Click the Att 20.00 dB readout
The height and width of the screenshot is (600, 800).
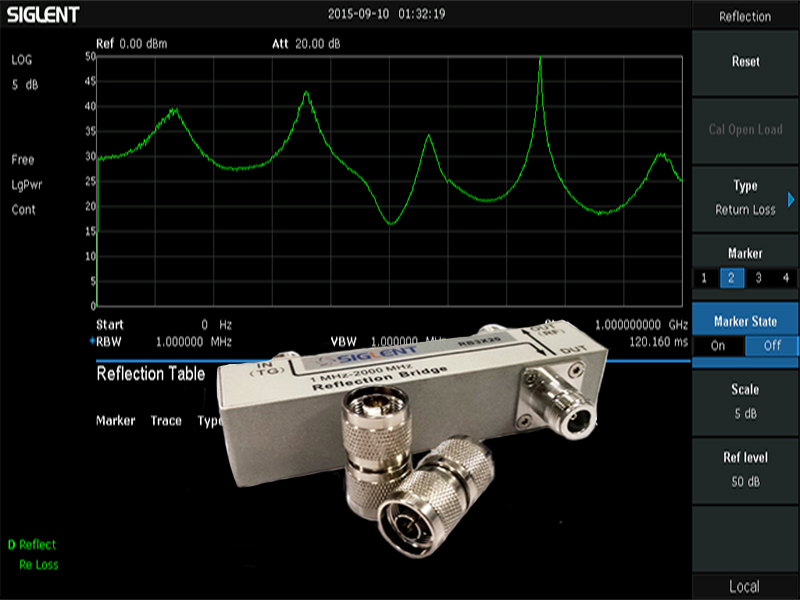pyautogui.click(x=306, y=44)
